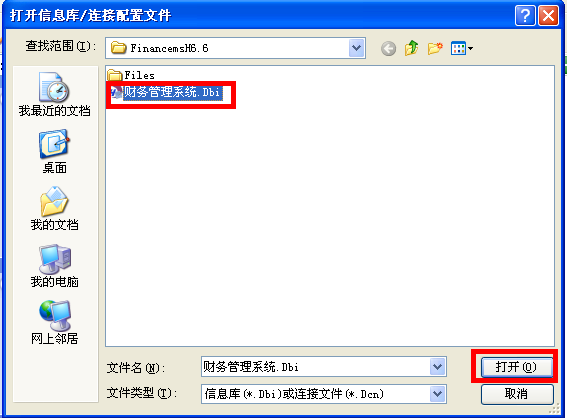This screenshot has width=567, height=418.
Task: Open 我的文档 in the places bar
Action: 55,209
